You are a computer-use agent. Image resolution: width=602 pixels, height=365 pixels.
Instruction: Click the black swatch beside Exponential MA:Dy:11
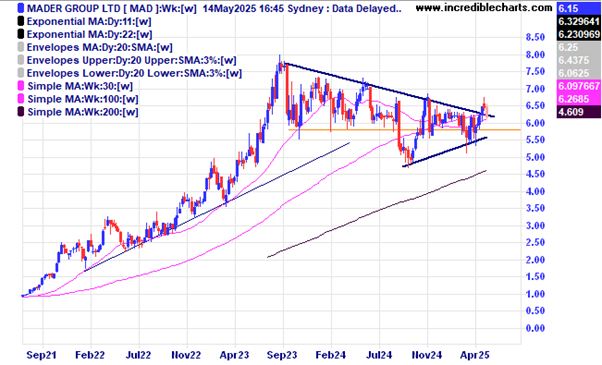pyautogui.click(x=21, y=21)
